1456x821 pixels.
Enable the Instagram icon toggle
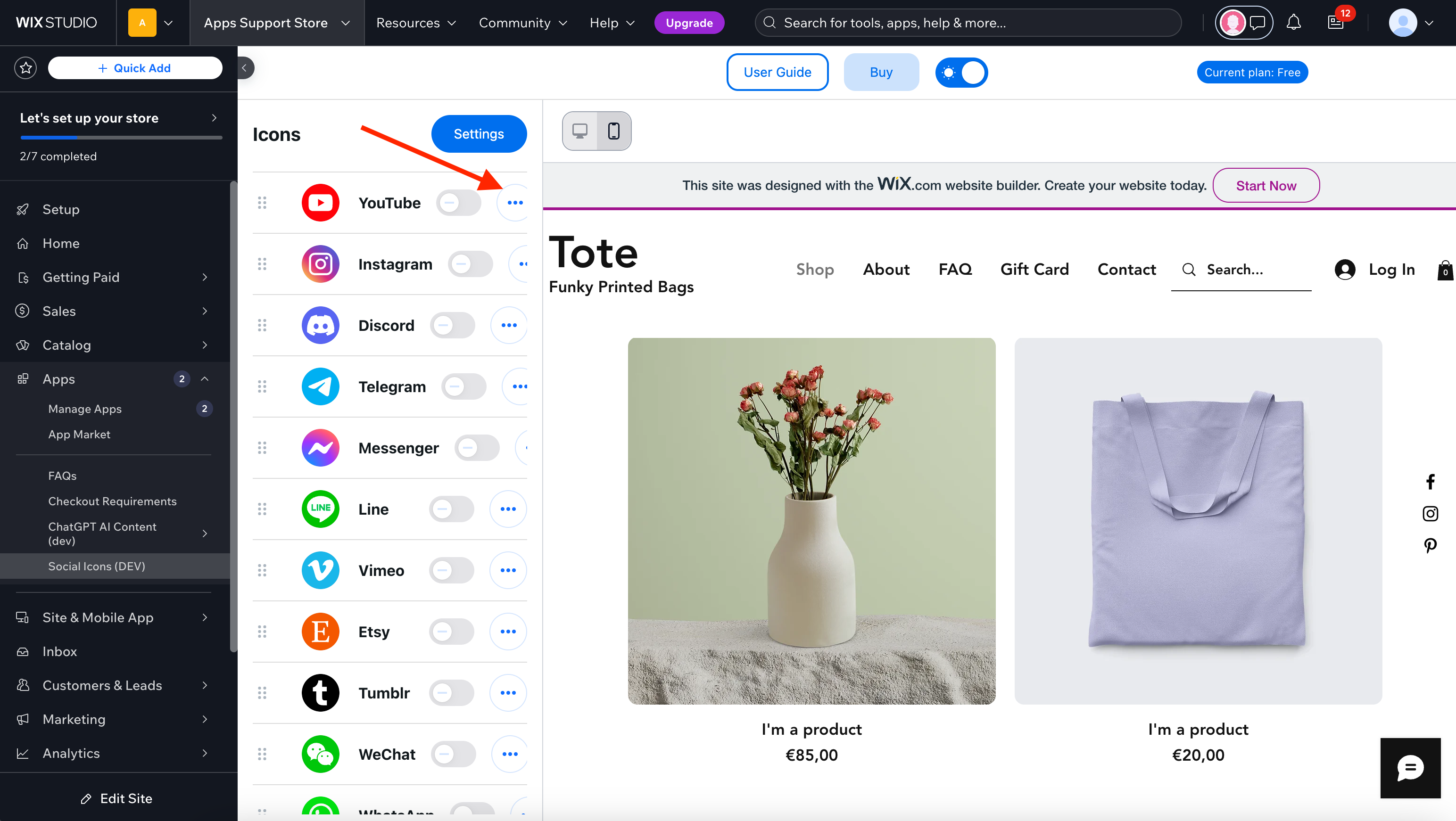(470, 264)
